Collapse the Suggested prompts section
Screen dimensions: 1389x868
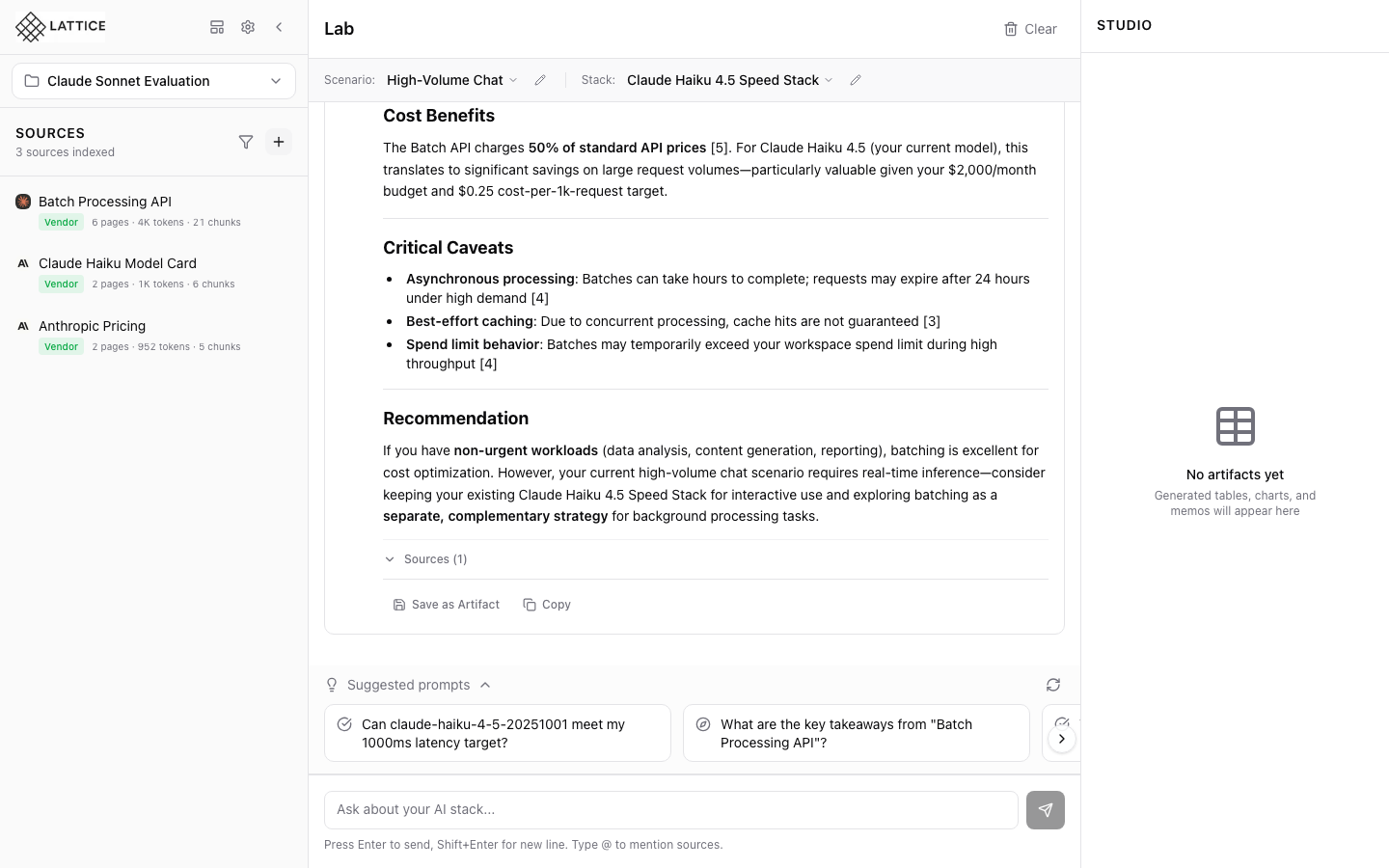coord(485,685)
